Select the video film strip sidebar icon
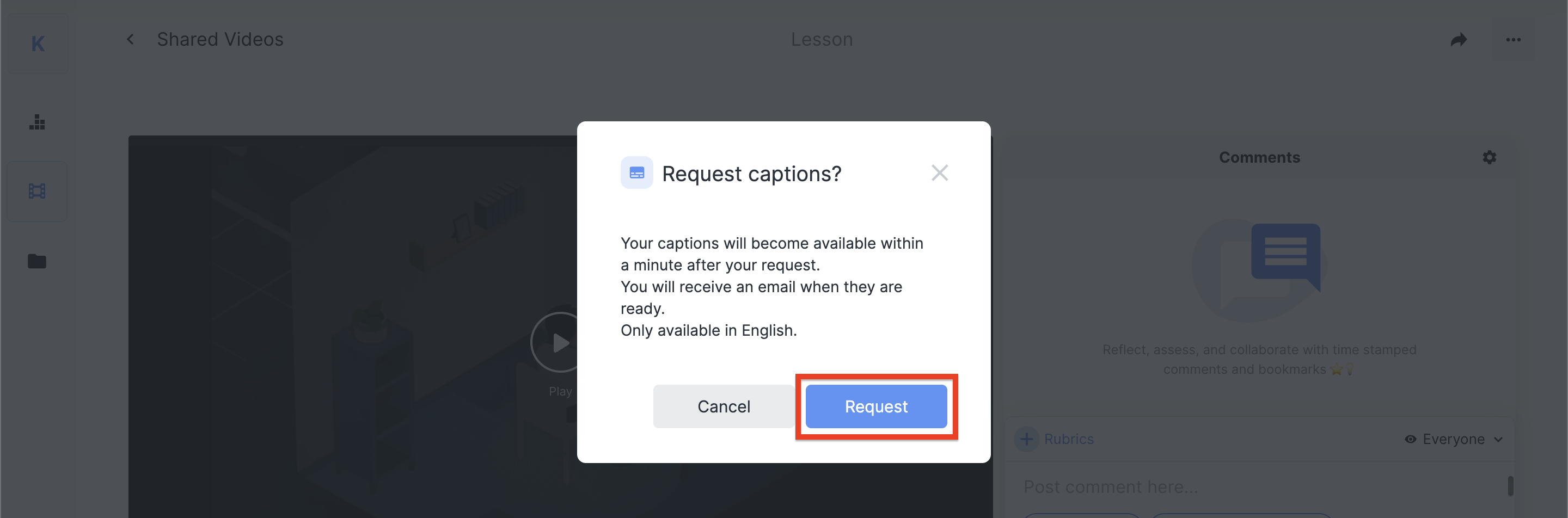 click(37, 192)
